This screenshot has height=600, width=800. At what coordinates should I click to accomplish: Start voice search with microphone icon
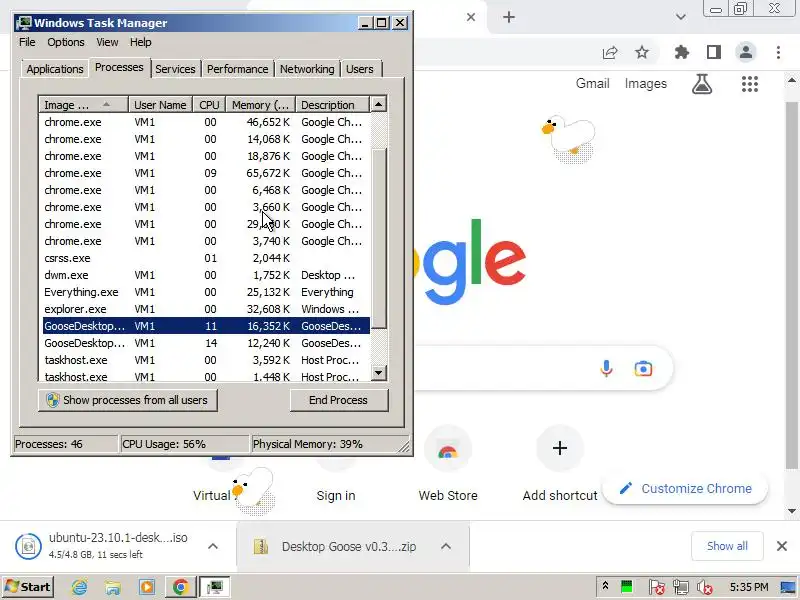[606, 368]
